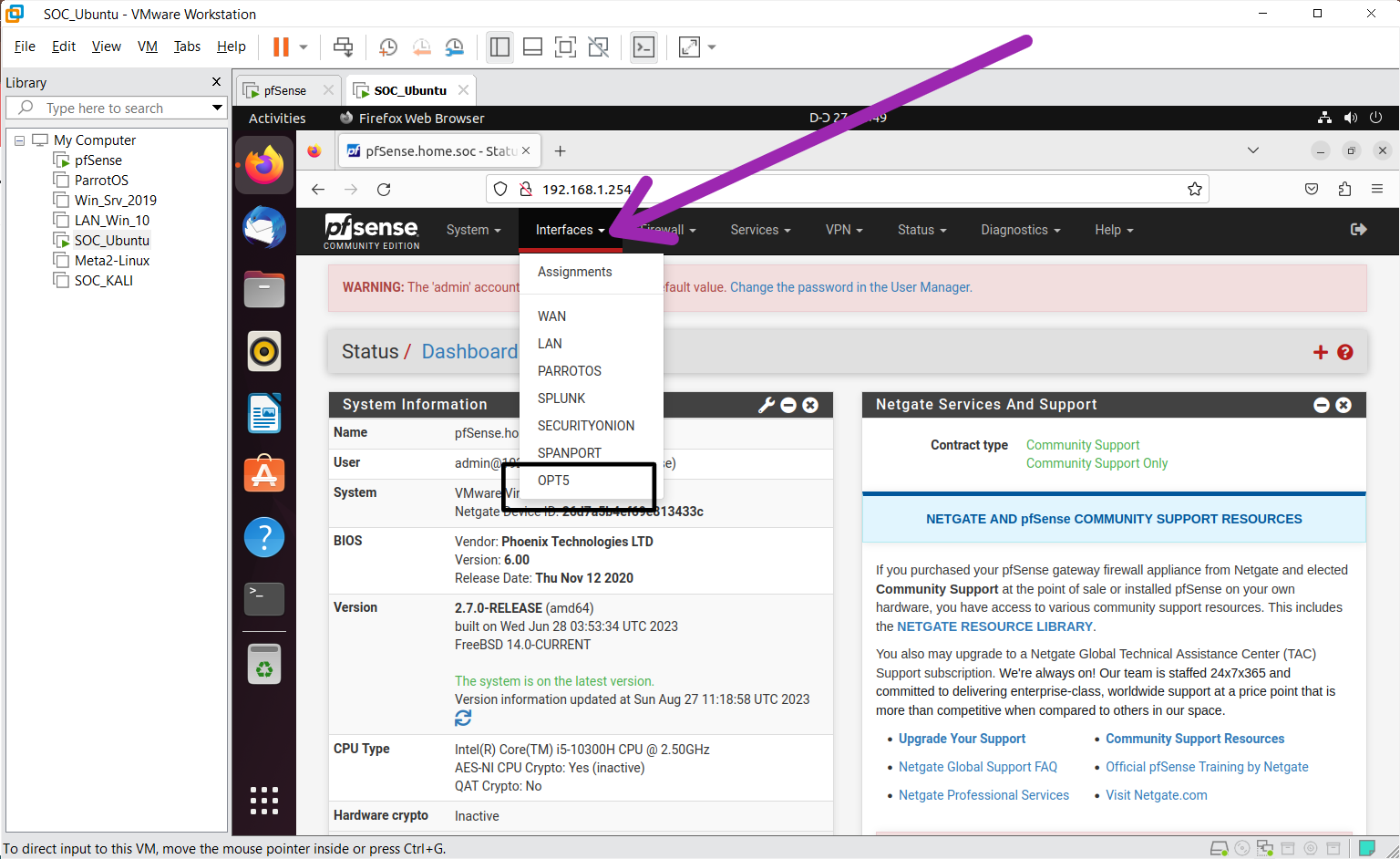The width and height of the screenshot is (1400, 859).
Task: Collapse the System Information widget
Action: click(x=789, y=405)
